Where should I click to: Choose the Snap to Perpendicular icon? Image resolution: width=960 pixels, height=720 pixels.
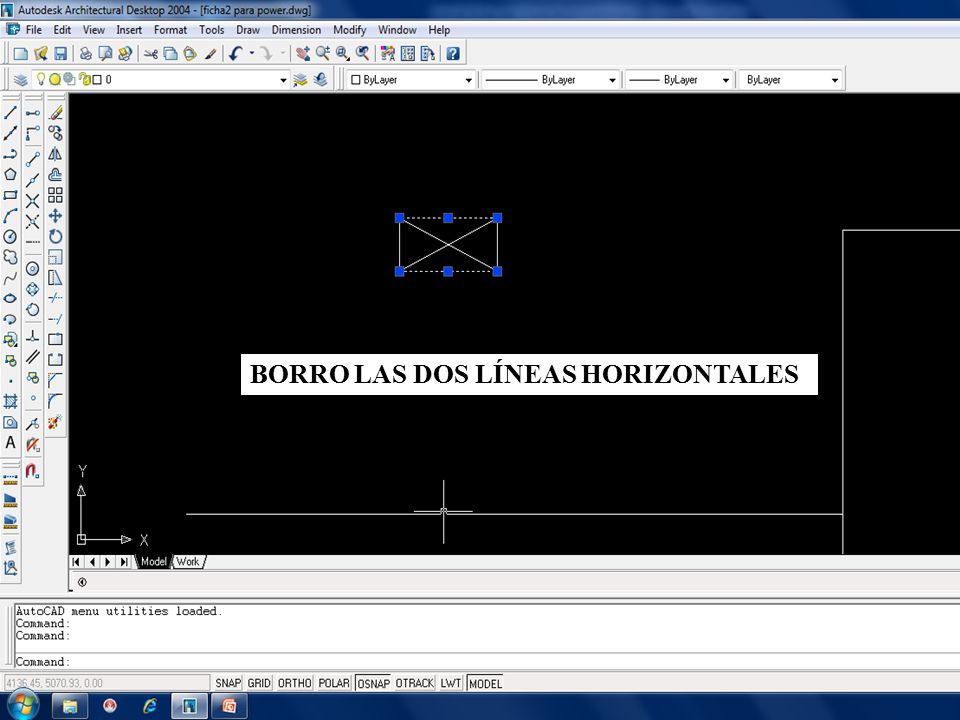33,336
